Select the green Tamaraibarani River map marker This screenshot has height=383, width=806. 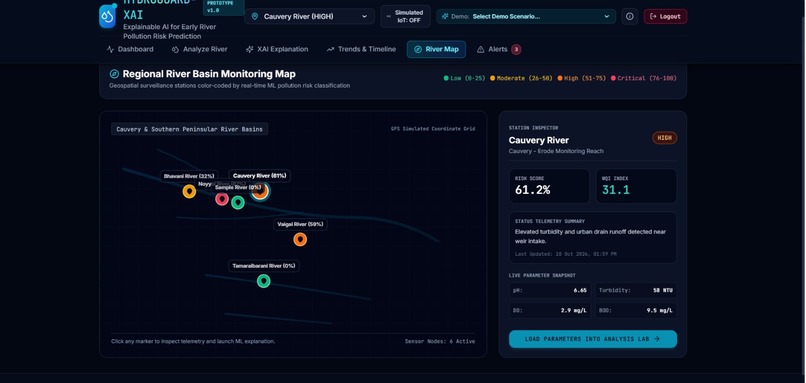click(264, 281)
